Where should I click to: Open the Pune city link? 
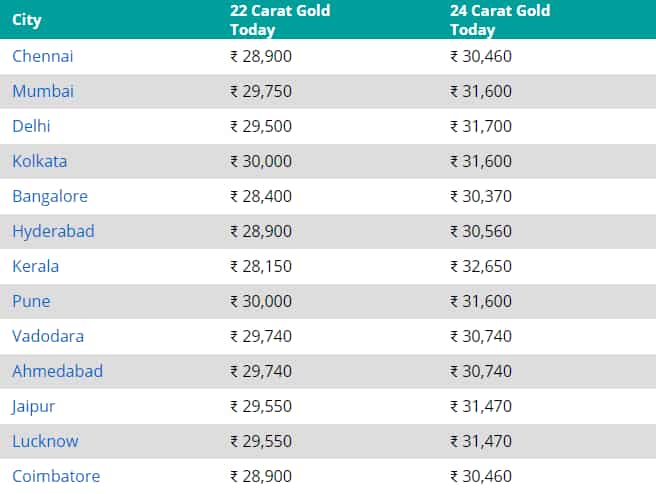click(x=31, y=301)
